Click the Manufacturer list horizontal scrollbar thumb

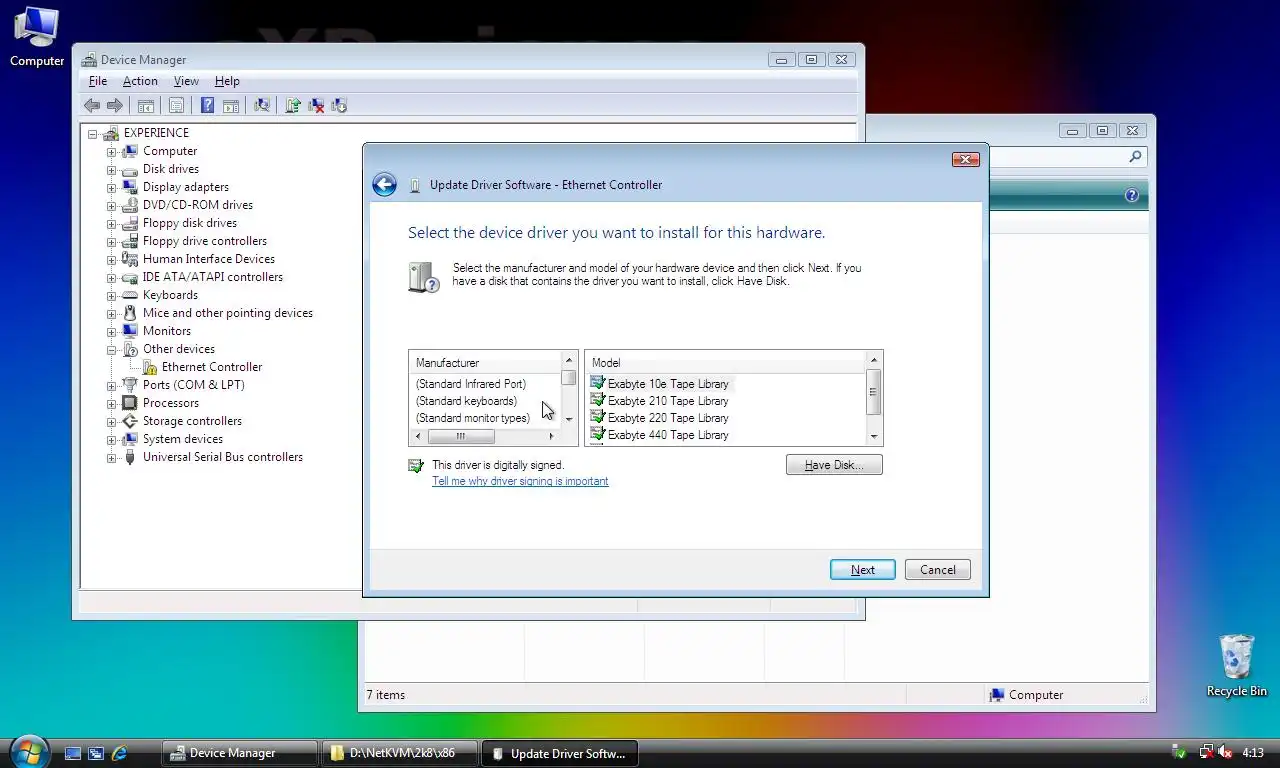click(461, 436)
